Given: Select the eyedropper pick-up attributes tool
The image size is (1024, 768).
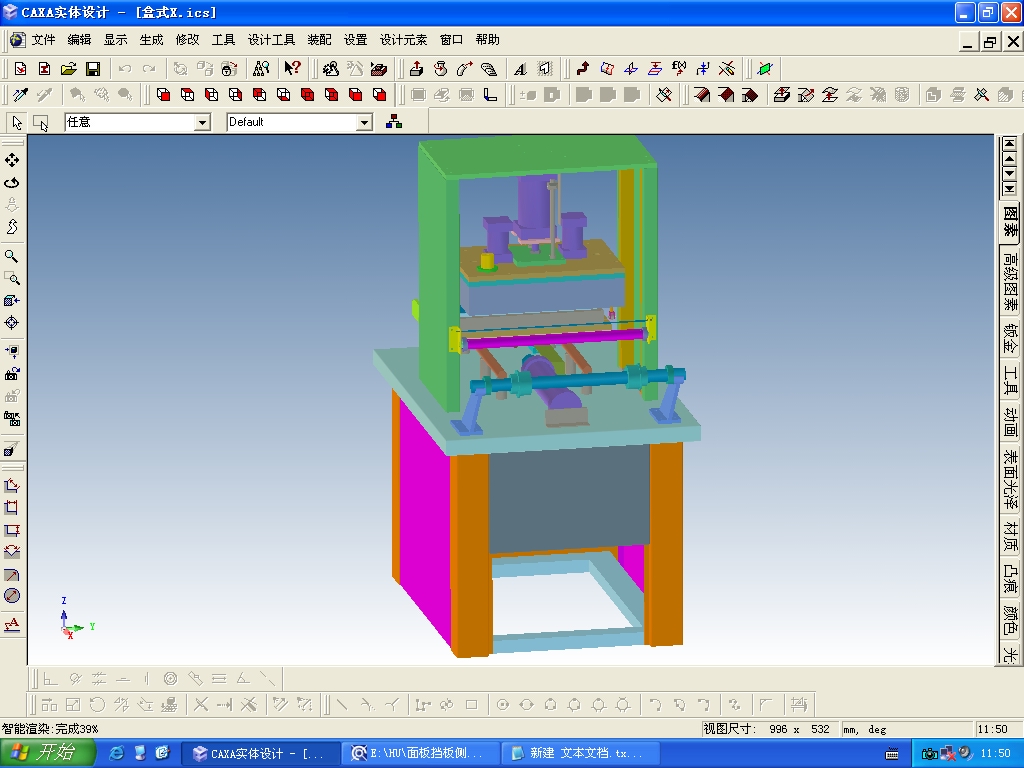Looking at the screenshot, I should click(x=20, y=95).
